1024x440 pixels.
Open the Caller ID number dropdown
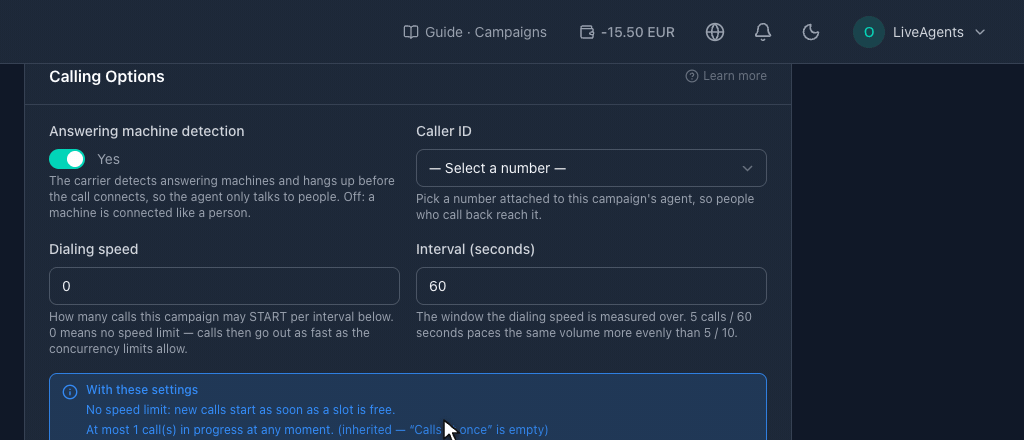591,168
